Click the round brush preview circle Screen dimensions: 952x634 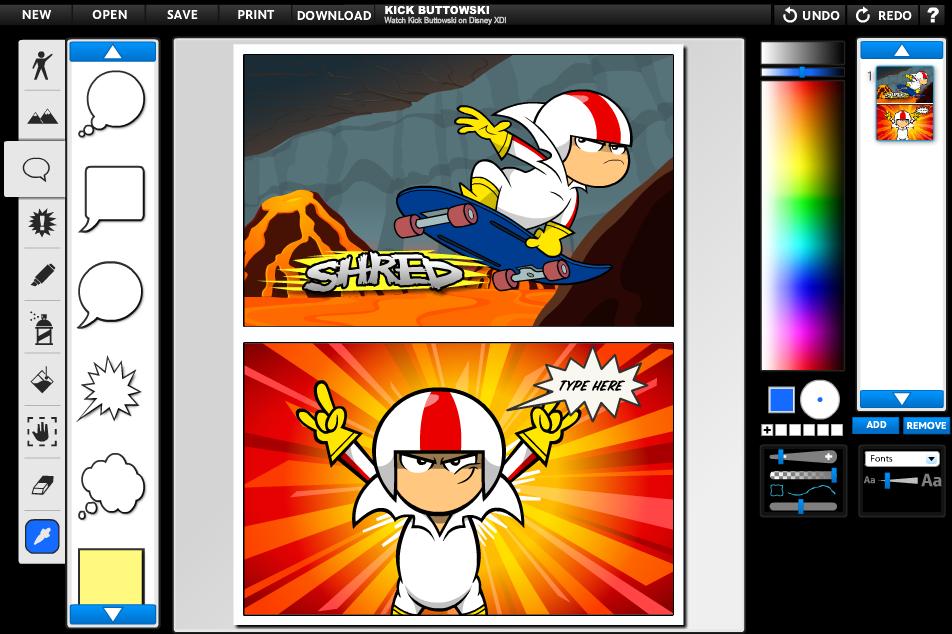click(820, 400)
